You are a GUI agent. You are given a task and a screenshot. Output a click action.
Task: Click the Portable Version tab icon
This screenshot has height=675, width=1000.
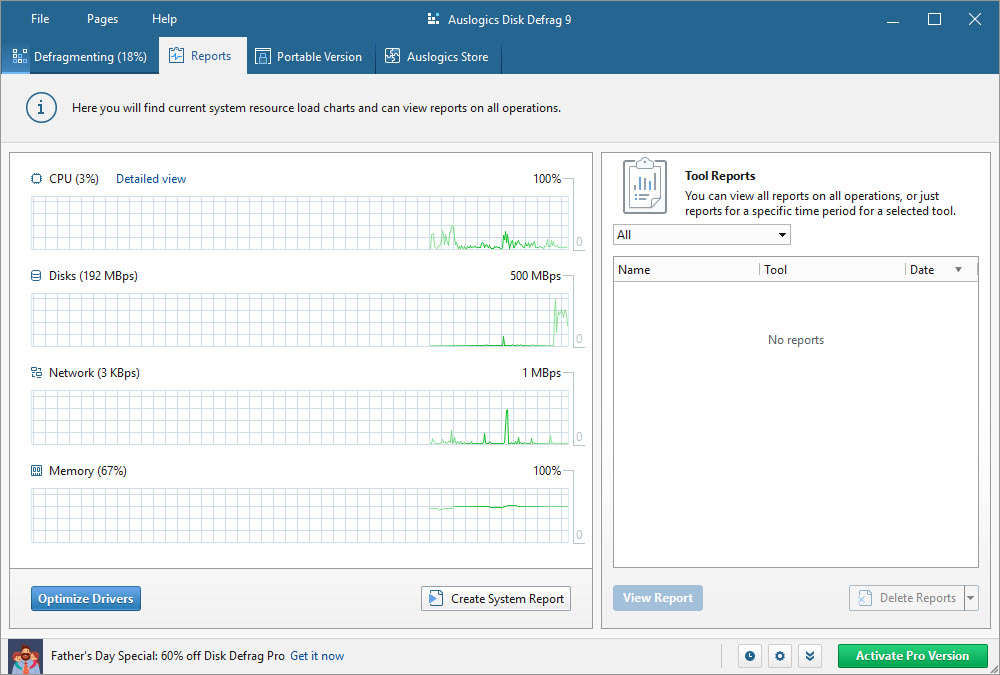(x=263, y=57)
